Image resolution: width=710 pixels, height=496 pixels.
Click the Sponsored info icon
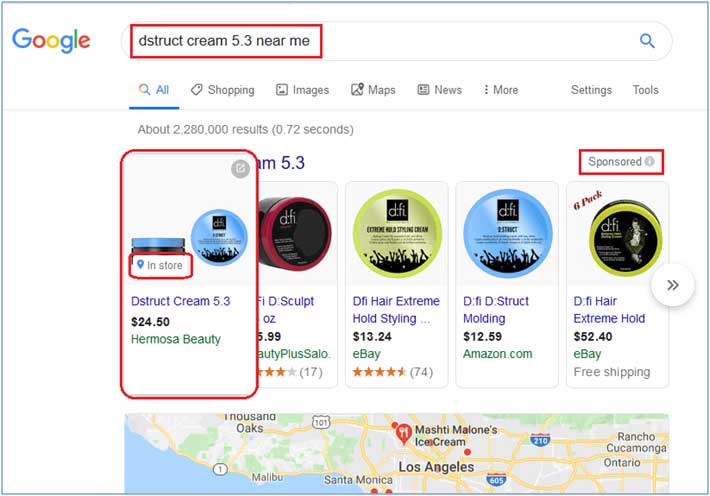point(649,161)
